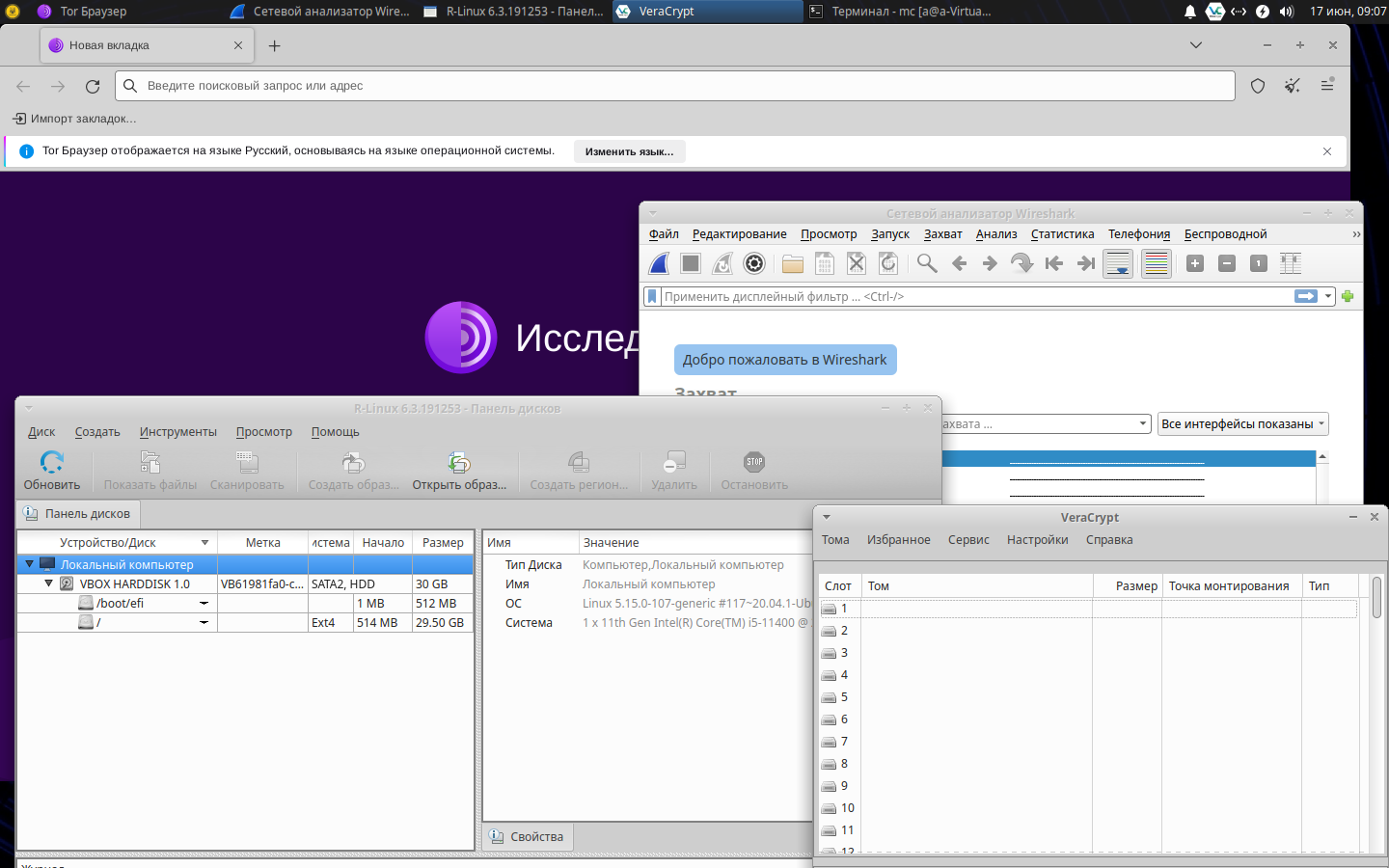Open the Wireshark display filter history dropdown
This screenshot has width=1389, height=868.
tap(1328, 296)
